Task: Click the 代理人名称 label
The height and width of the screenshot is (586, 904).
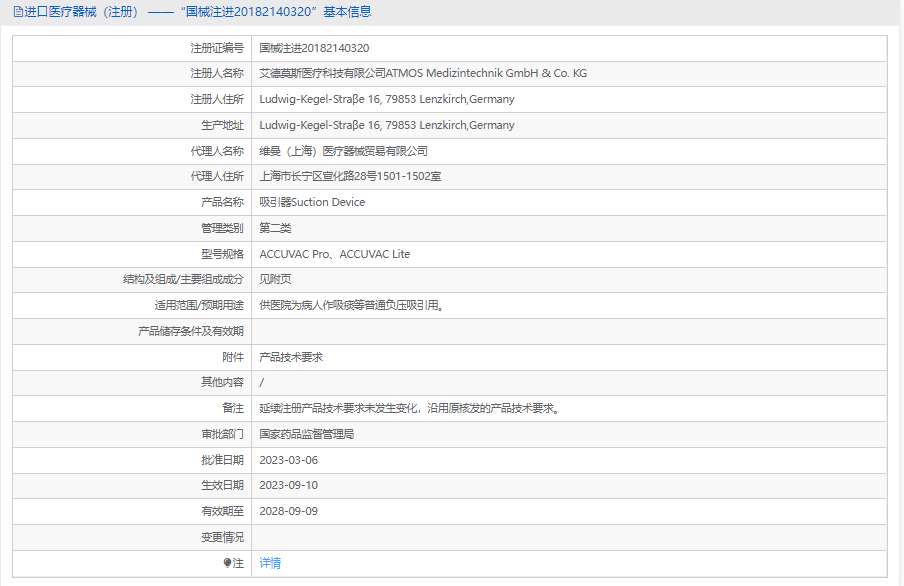Action: coord(217,151)
